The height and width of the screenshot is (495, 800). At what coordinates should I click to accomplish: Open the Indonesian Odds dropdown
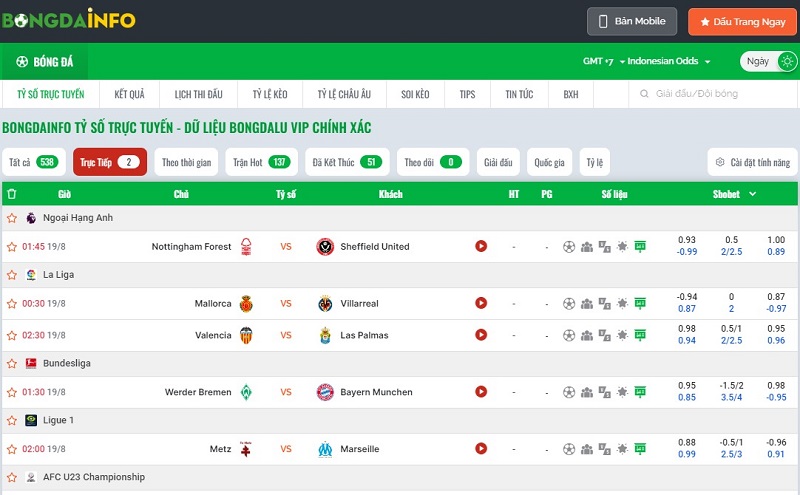pos(668,61)
